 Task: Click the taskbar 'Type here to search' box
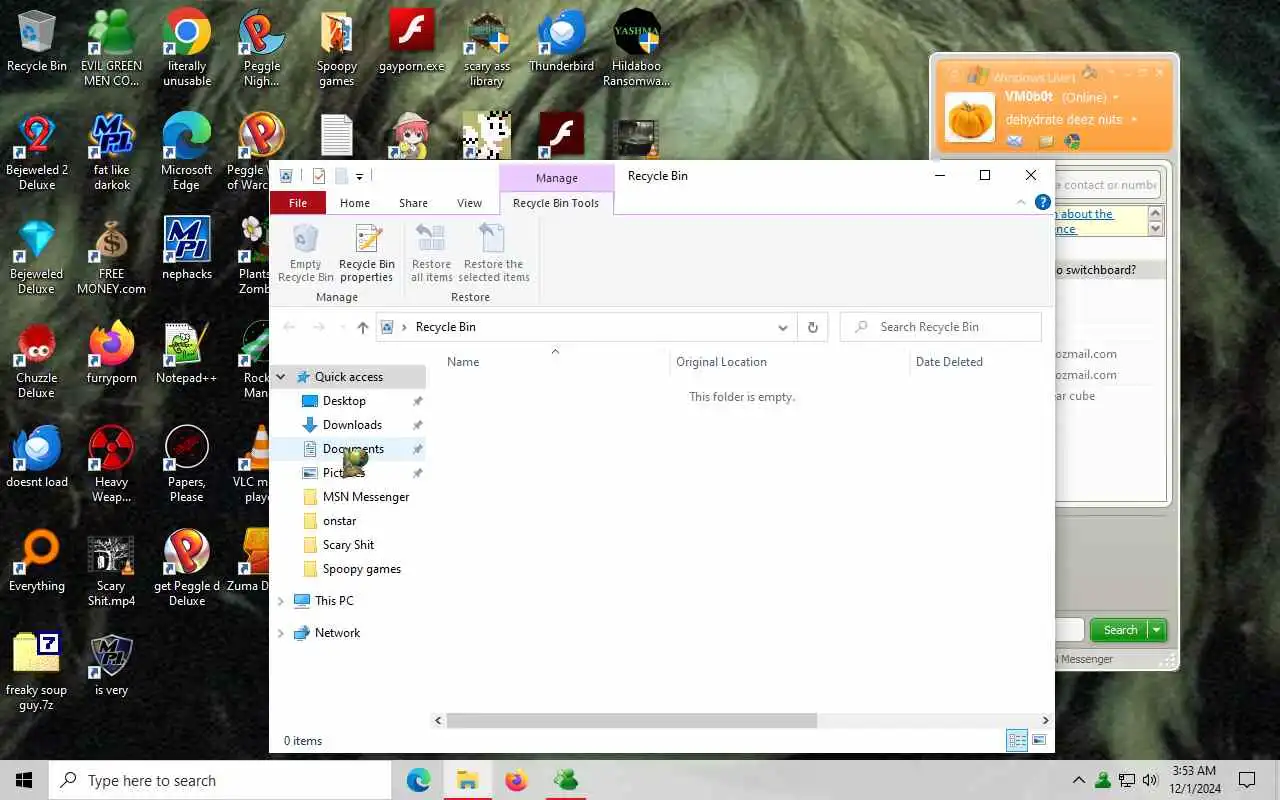click(220, 780)
